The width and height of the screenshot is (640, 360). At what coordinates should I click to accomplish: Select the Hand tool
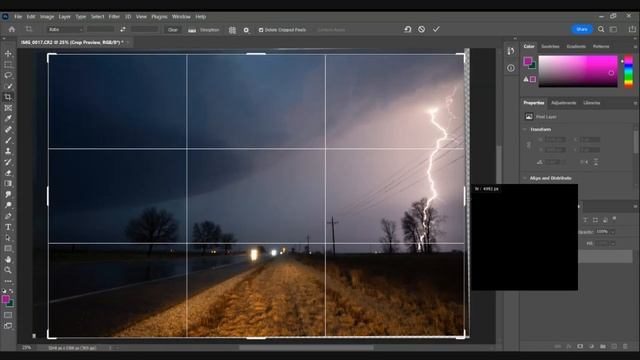pos(8,259)
